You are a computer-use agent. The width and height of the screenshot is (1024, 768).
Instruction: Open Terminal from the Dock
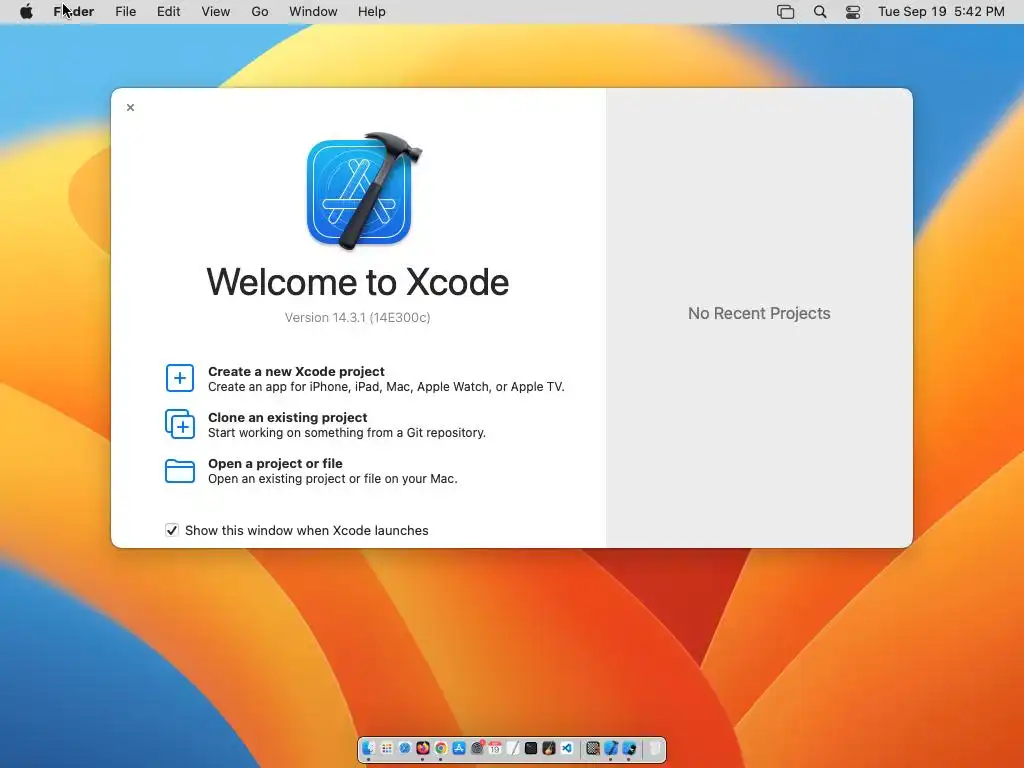531,748
